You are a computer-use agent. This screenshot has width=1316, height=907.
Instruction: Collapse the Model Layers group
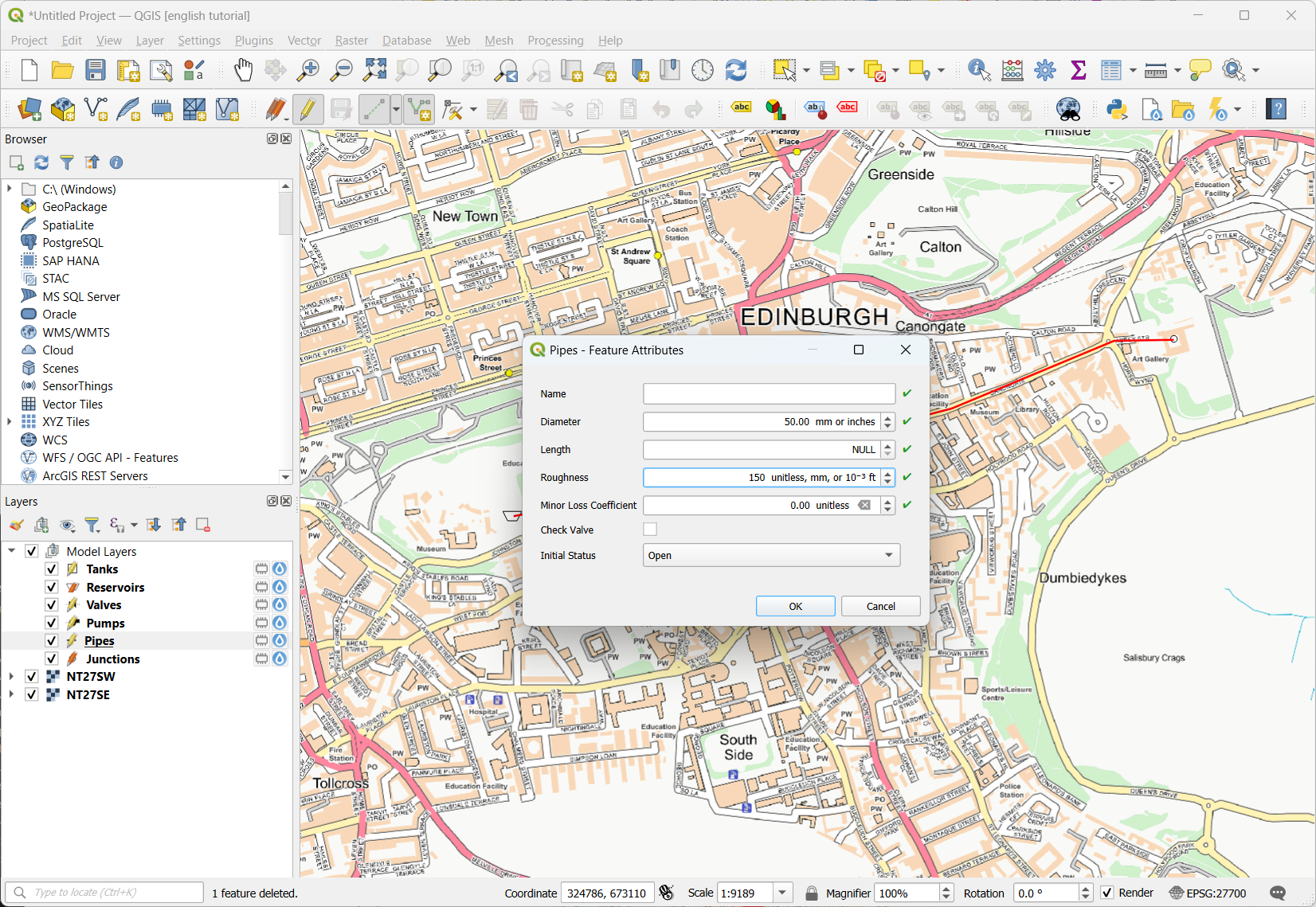tap(11, 551)
